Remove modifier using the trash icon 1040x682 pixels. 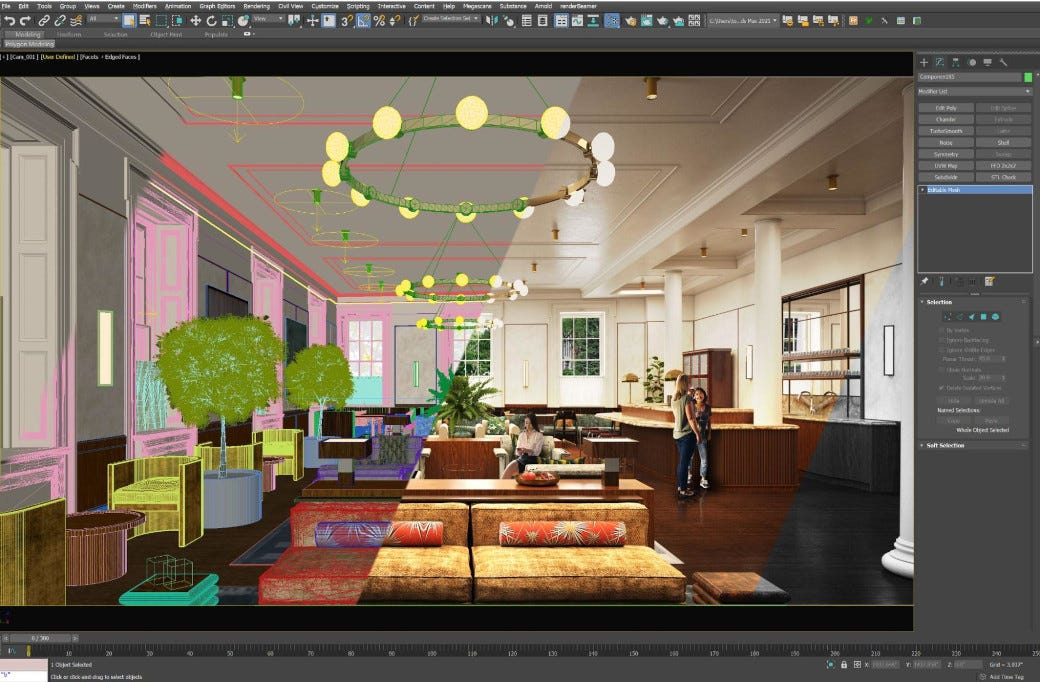pos(972,283)
